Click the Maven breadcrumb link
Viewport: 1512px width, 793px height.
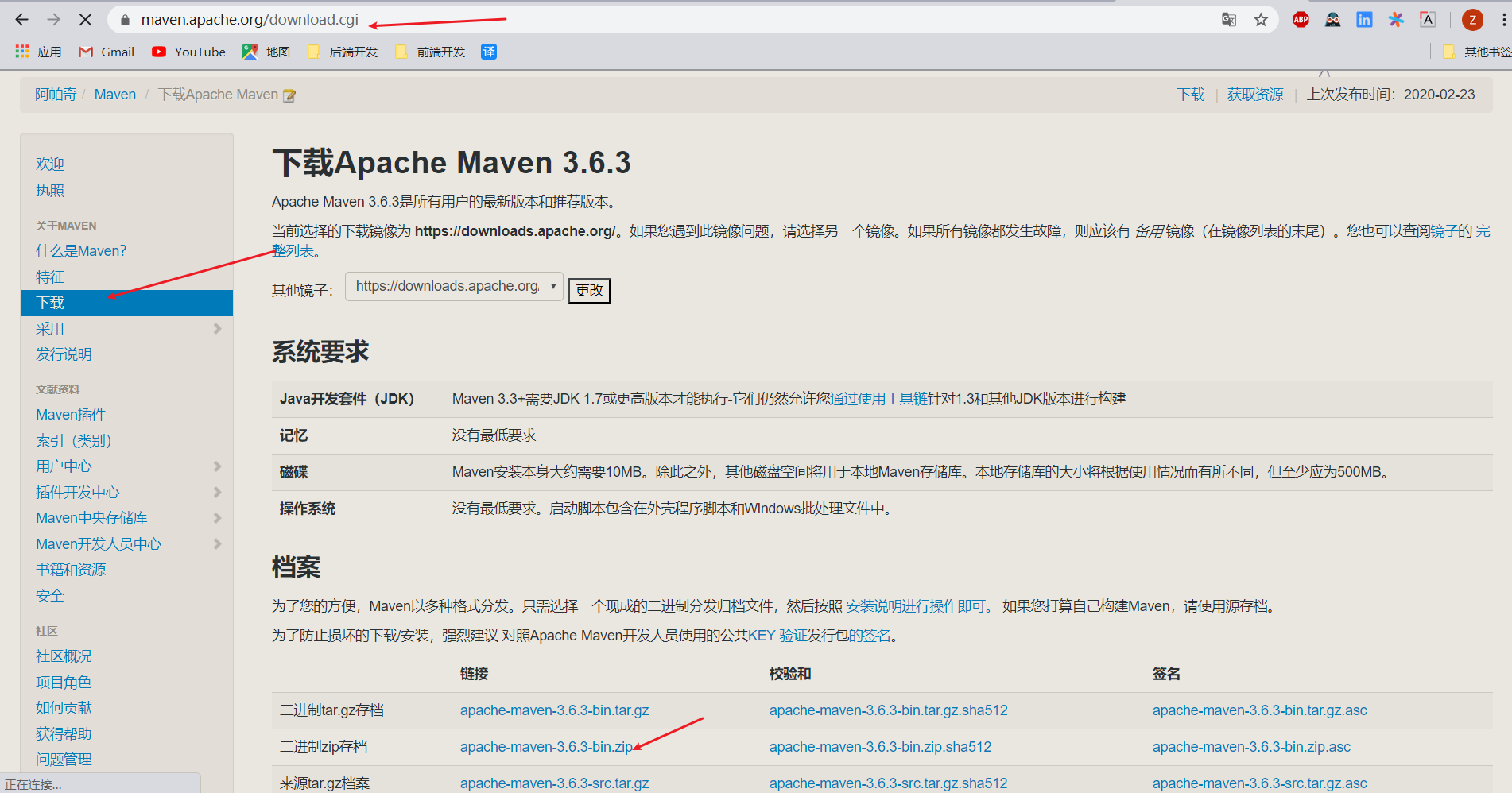tap(115, 95)
